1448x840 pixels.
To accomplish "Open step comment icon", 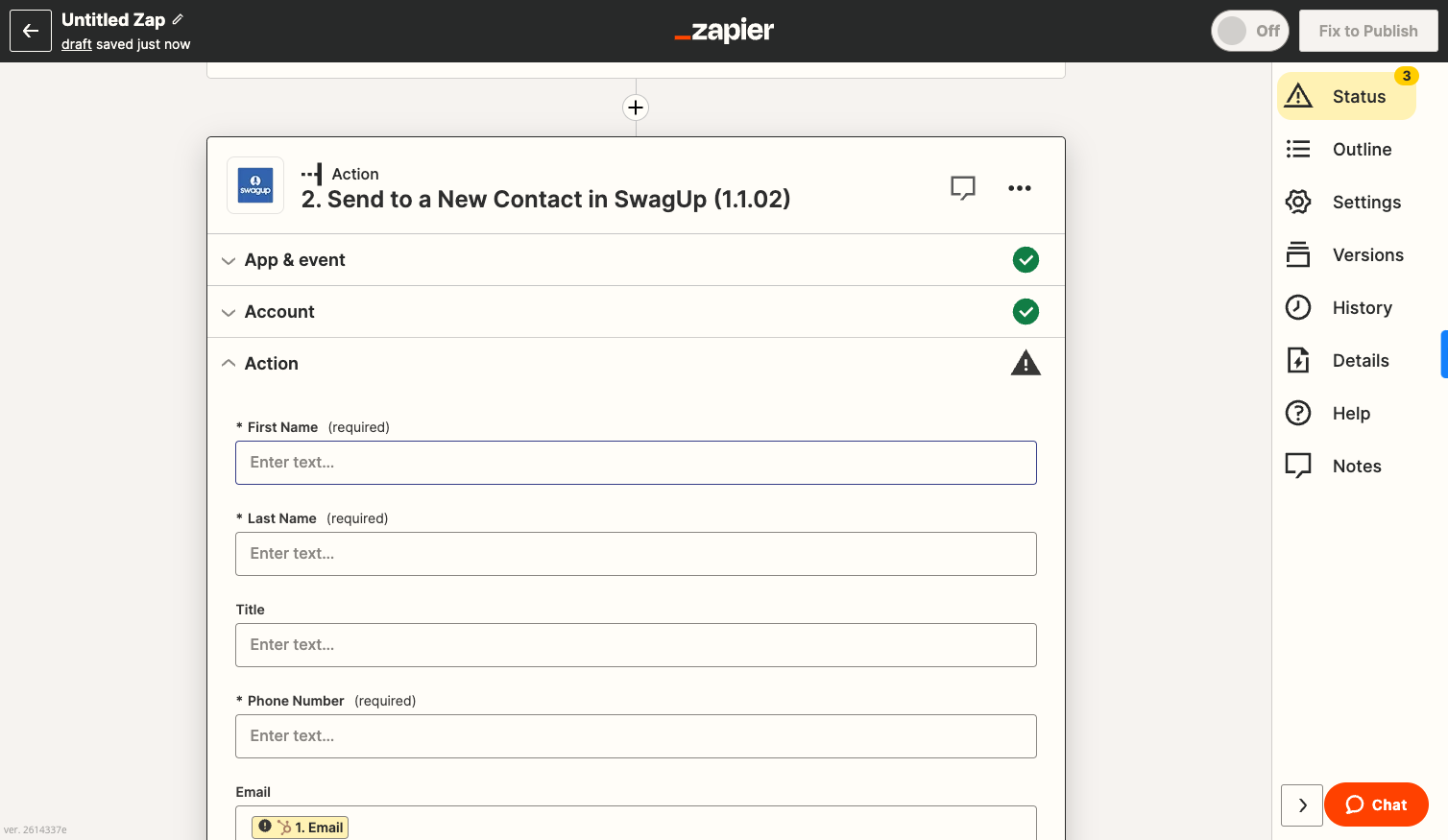I will click(x=963, y=187).
